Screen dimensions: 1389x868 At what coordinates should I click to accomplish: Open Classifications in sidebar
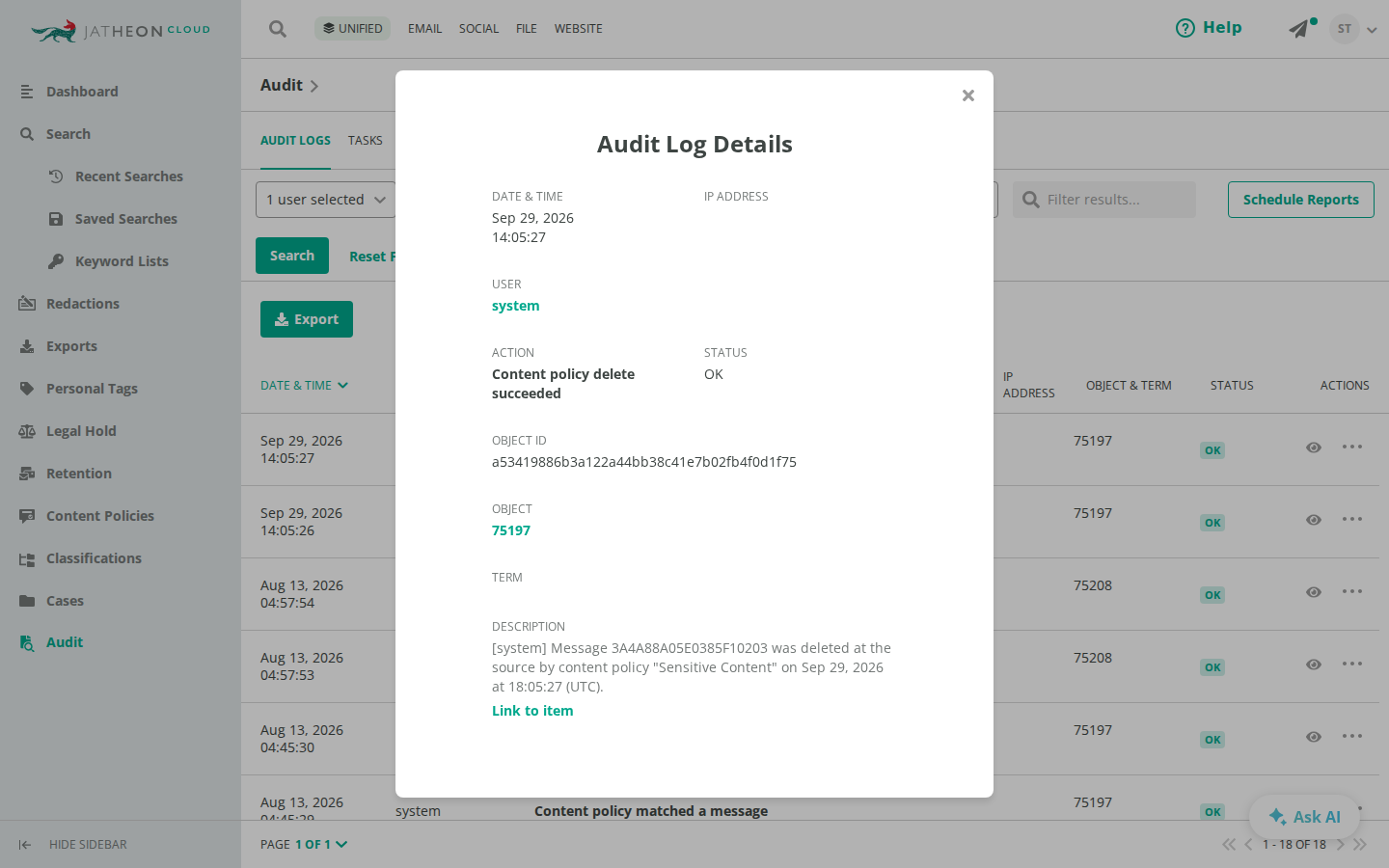click(x=94, y=558)
